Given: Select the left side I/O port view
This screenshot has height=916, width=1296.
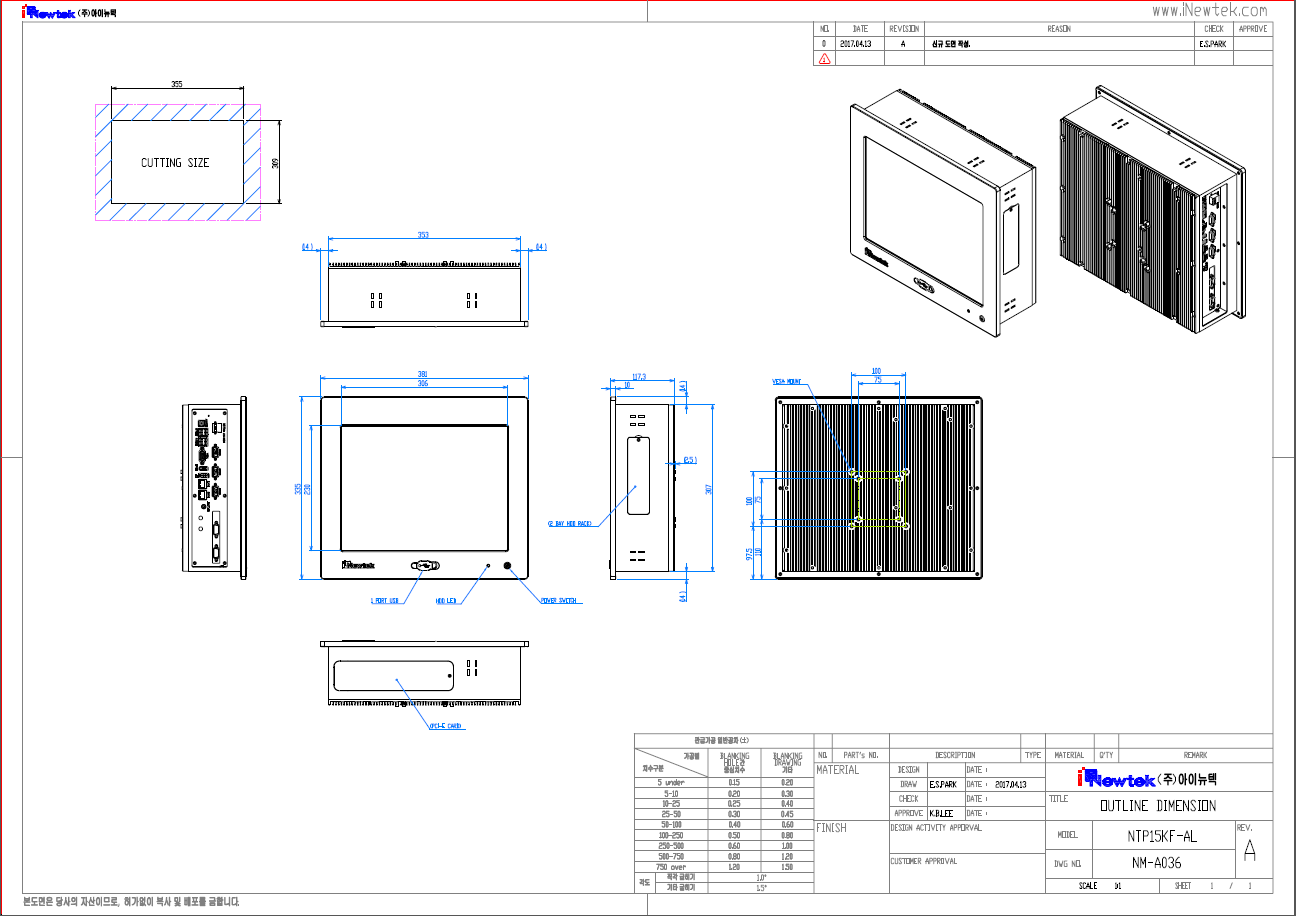Looking at the screenshot, I should pos(215,487).
